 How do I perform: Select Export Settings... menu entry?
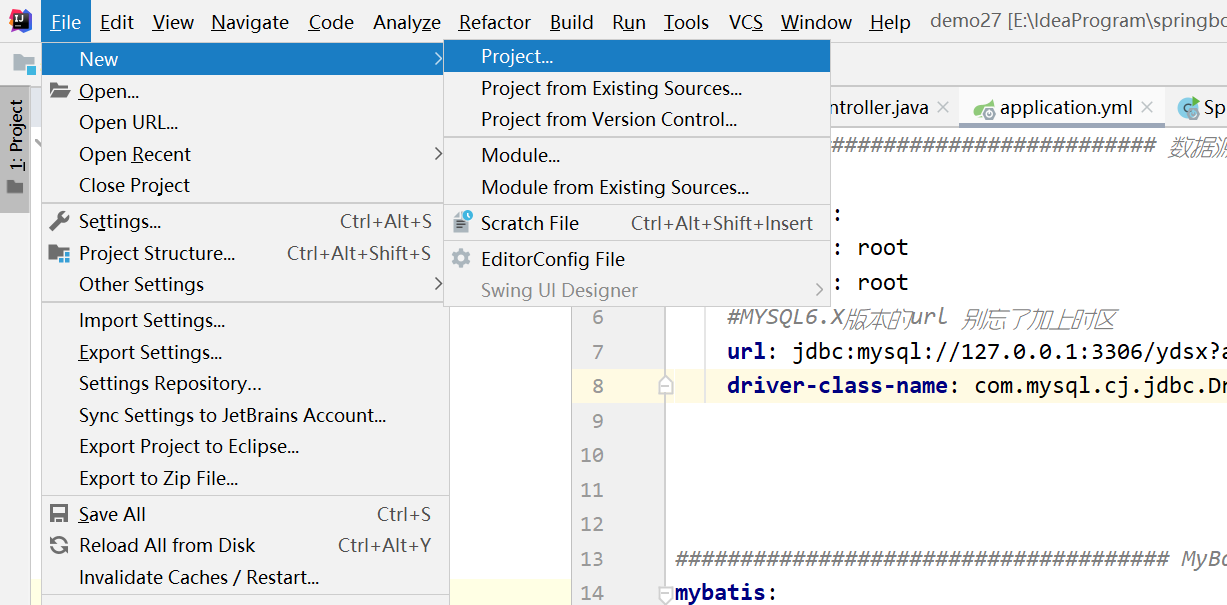[245, 352]
